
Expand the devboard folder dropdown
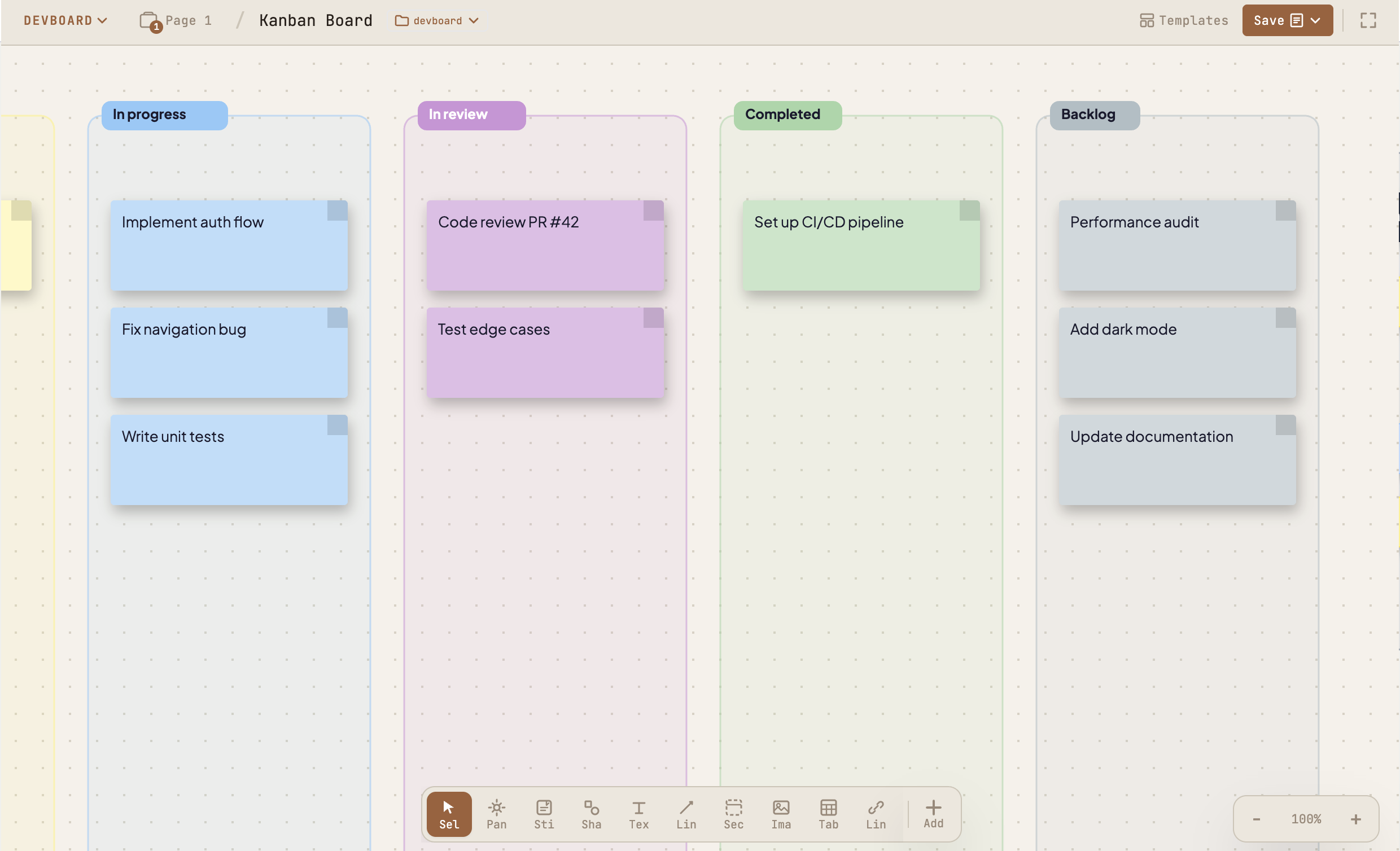point(436,20)
